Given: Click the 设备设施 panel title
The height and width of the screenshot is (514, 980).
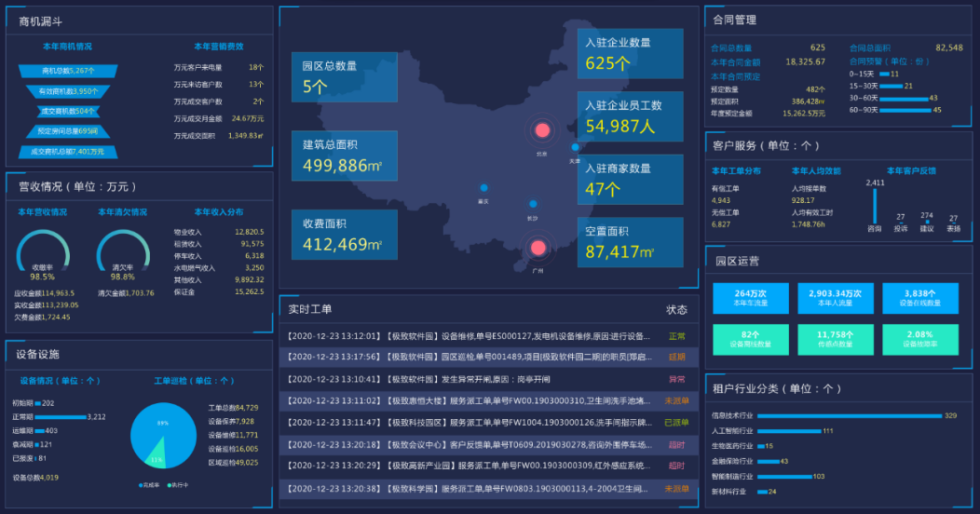Looking at the screenshot, I should (38, 355).
